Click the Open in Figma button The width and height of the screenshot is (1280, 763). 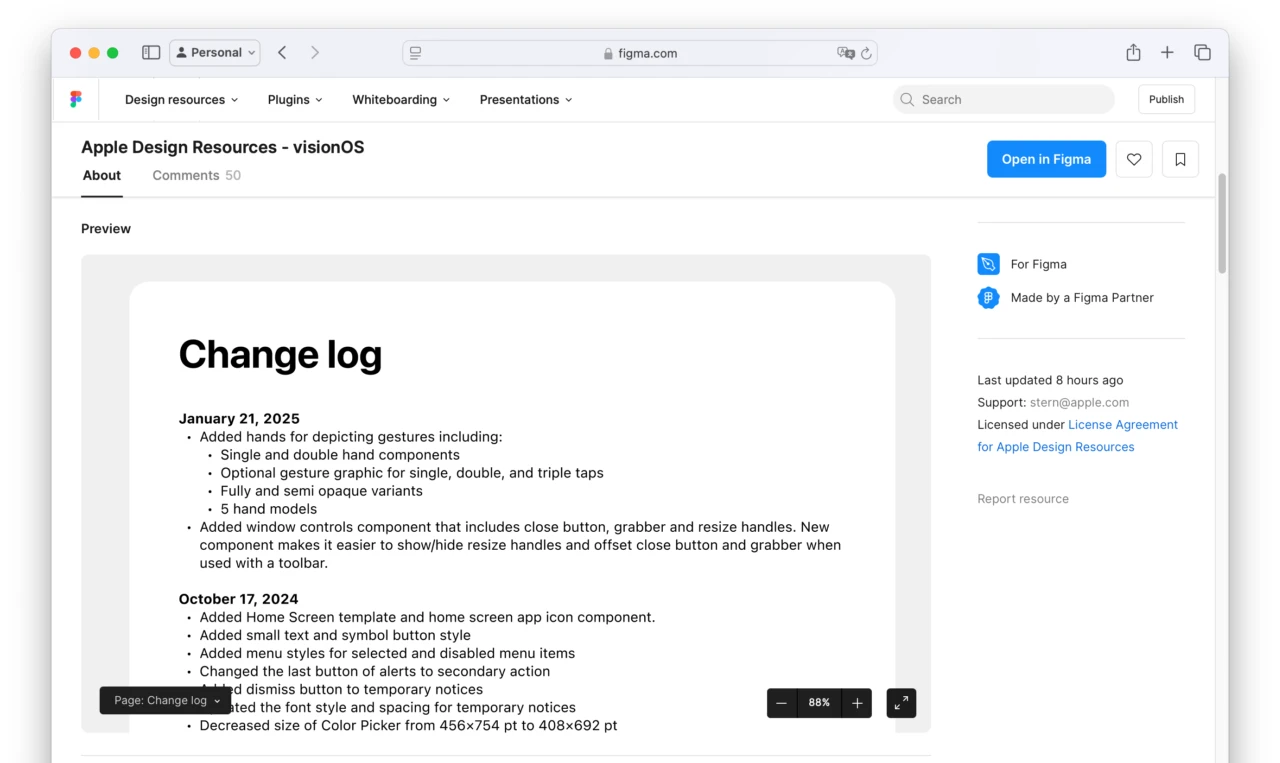click(1046, 159)
